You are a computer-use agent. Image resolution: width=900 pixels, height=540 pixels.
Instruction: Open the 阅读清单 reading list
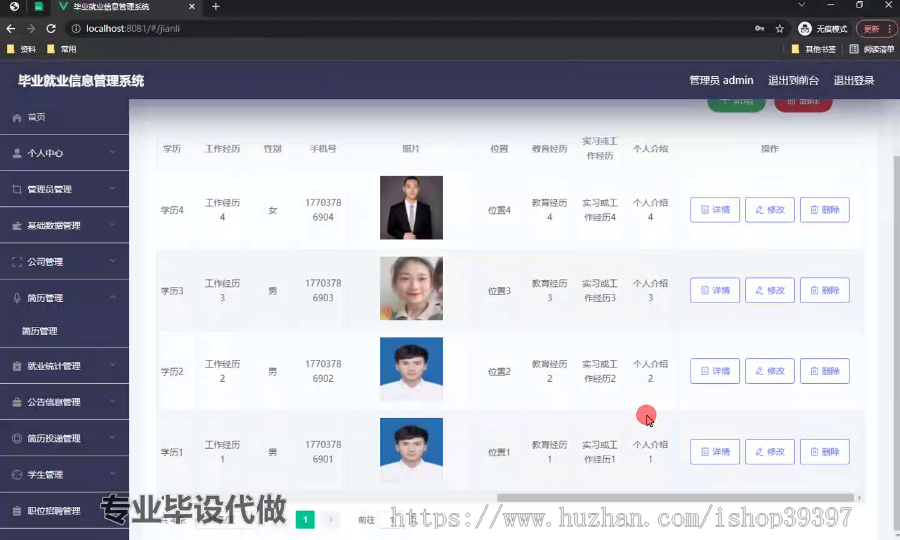point(871,49)
